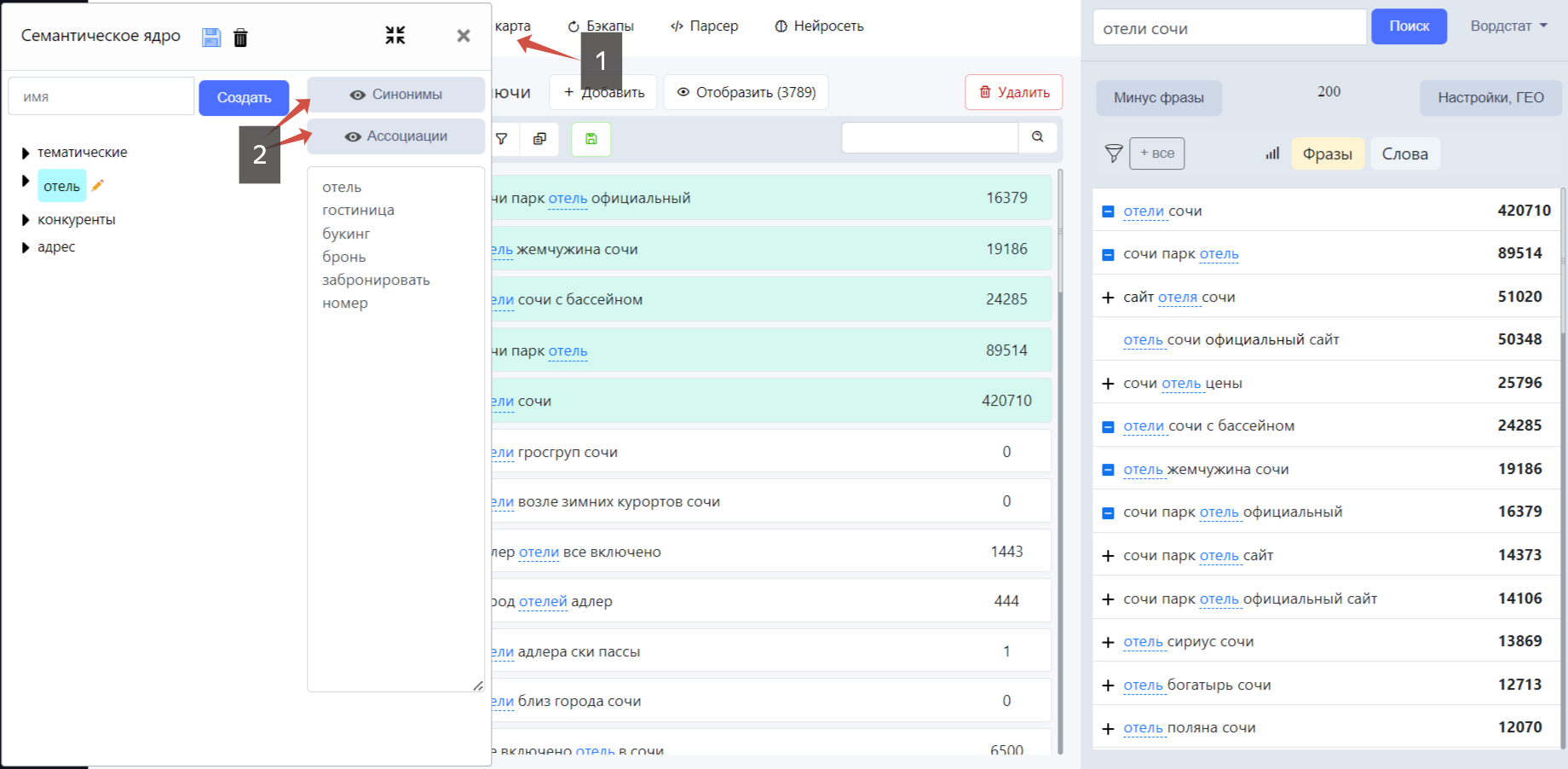Open the filter funnel in Wordstat panel

coord(1114,153)
